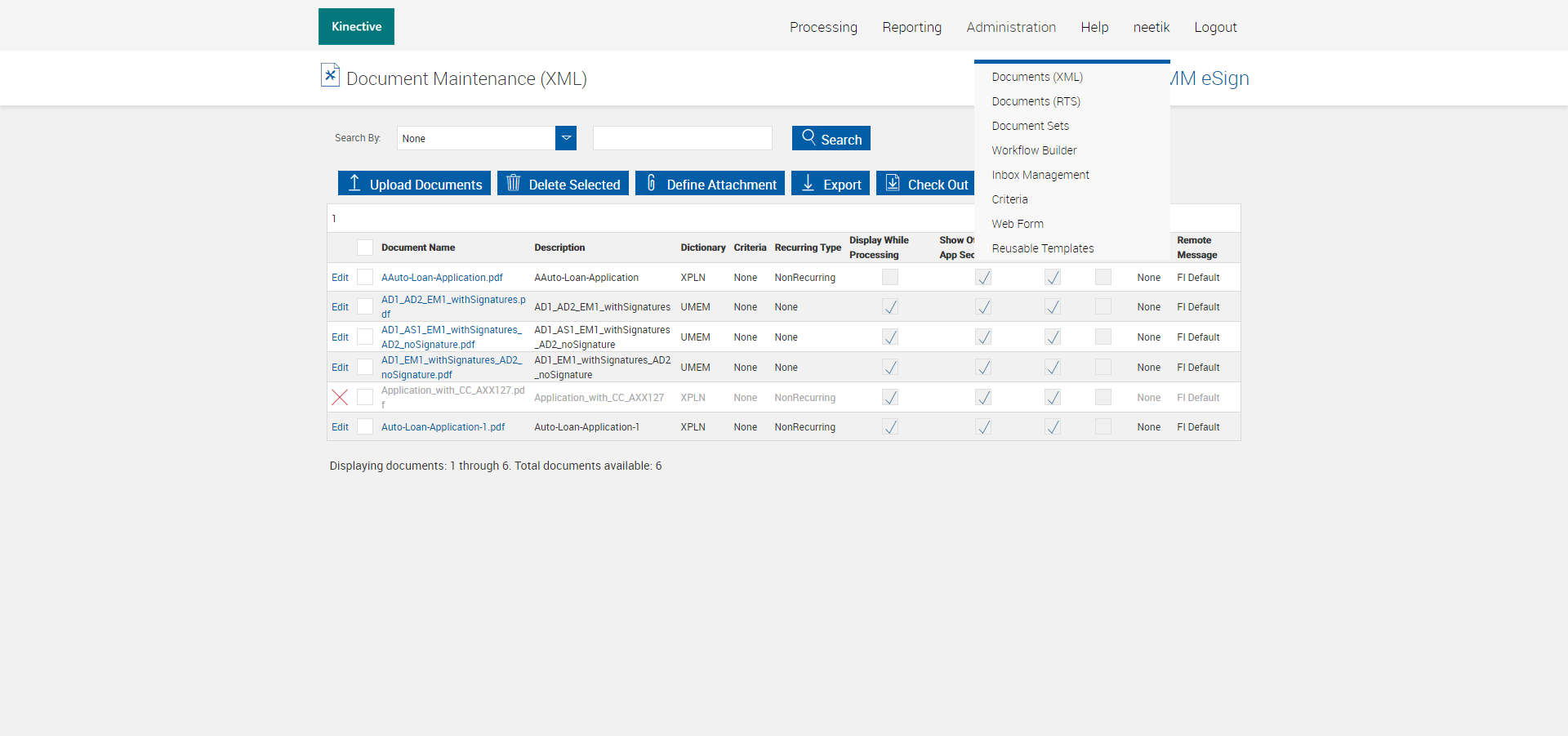1568x736 pixels.
Task: Choose Workflow Builder from Administration menu
Action: click(x=1034, y=150)
